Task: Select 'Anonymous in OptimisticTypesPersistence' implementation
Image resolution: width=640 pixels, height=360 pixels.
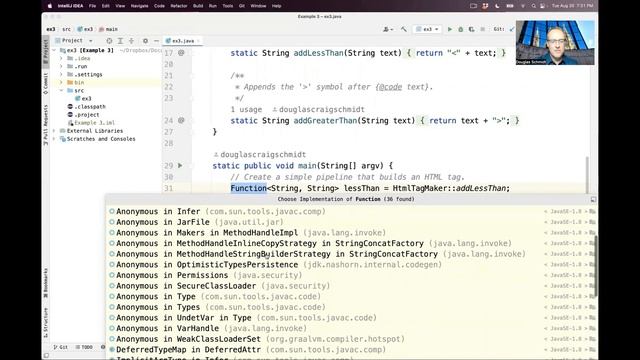Action: click(x=351, y=264)
